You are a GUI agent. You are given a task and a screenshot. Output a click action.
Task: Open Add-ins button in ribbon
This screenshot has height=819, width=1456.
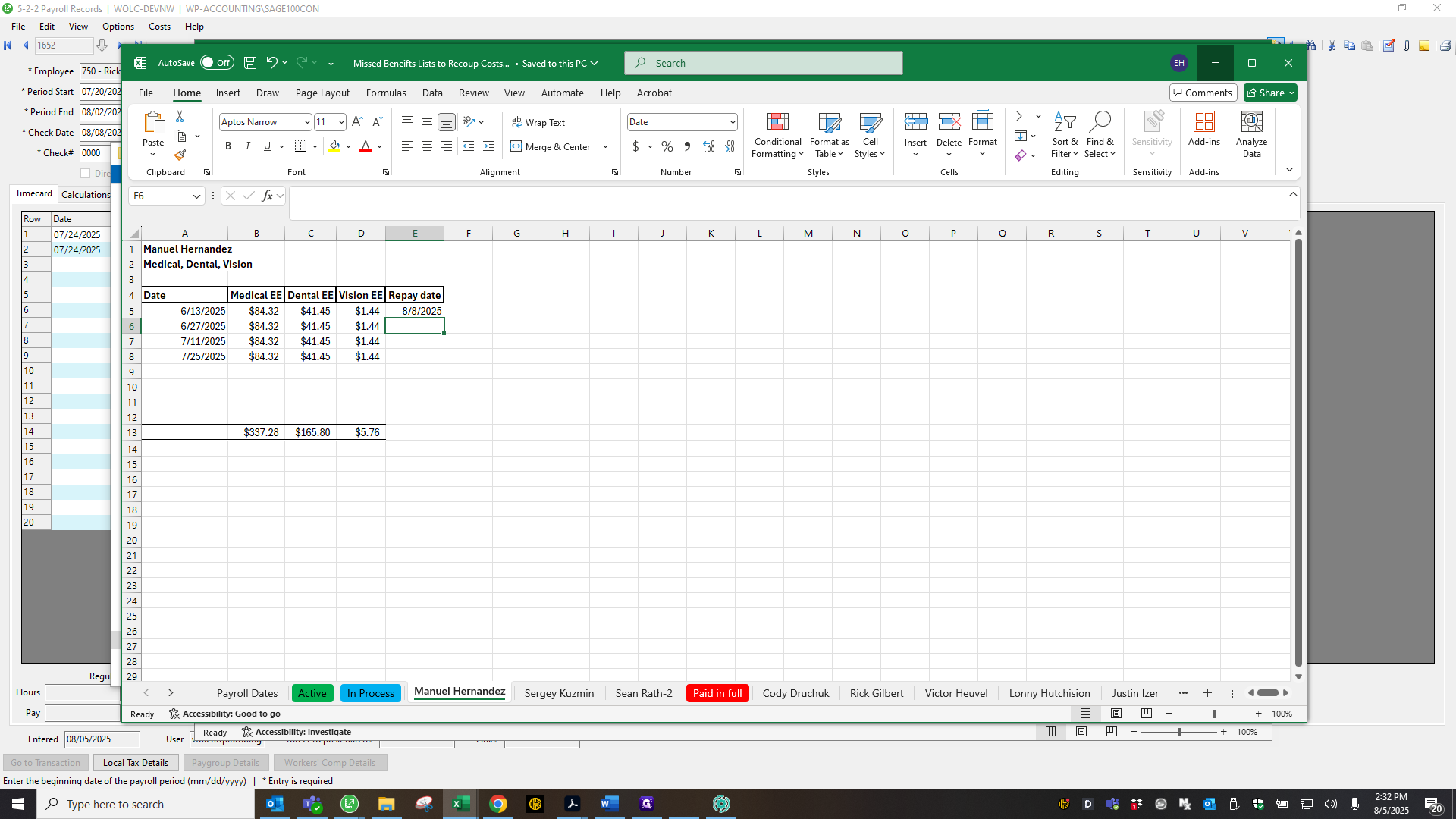[x=1204, y=129]
